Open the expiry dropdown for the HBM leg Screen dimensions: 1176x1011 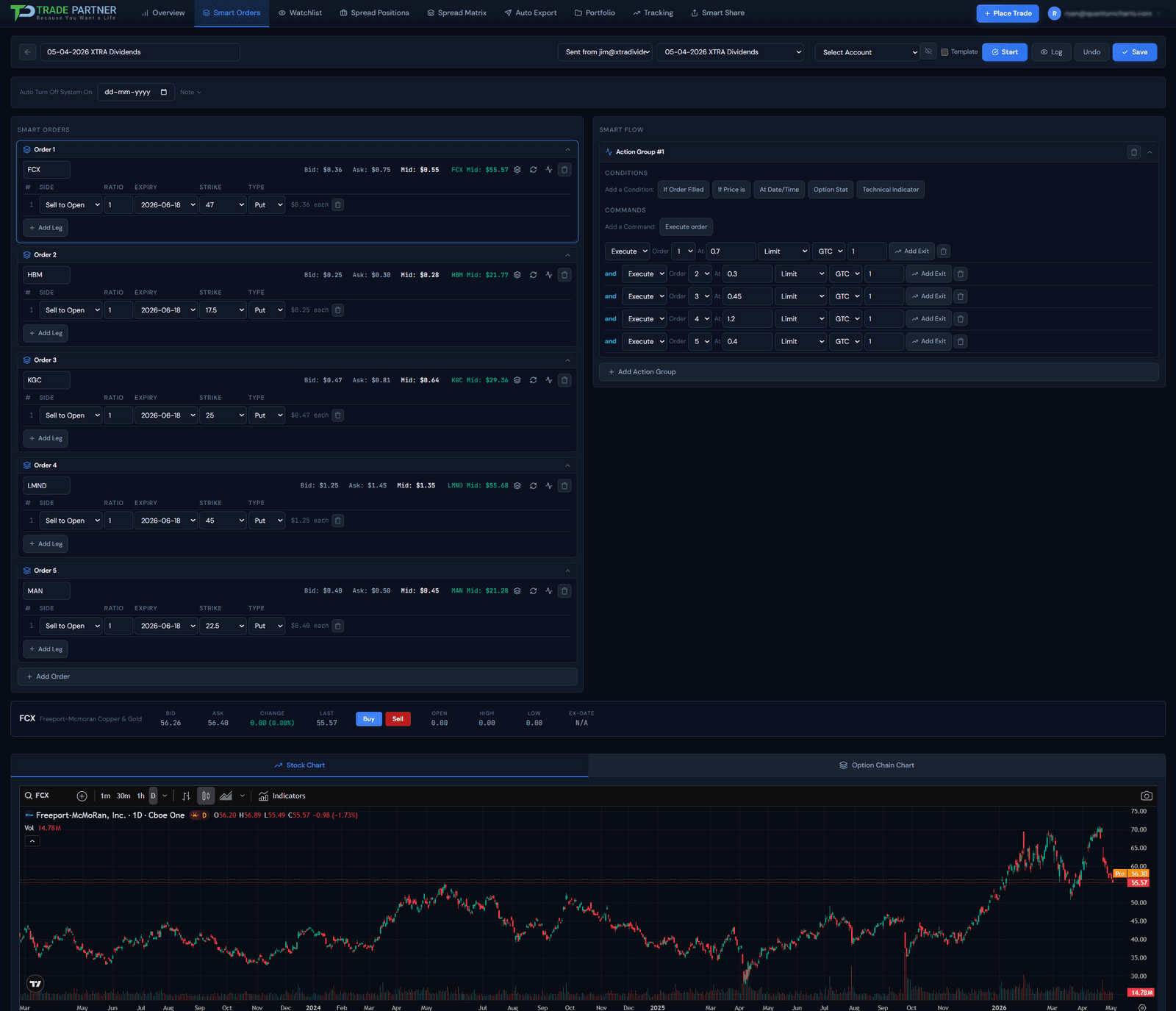point(166,310)
